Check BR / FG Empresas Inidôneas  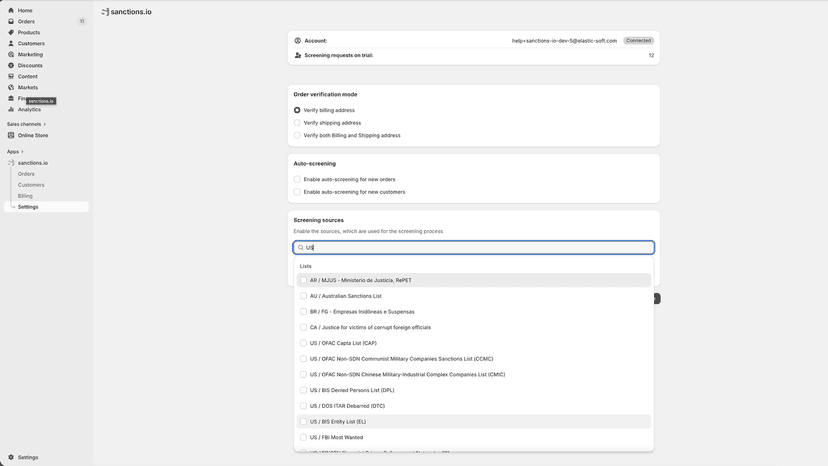[304, 312]
